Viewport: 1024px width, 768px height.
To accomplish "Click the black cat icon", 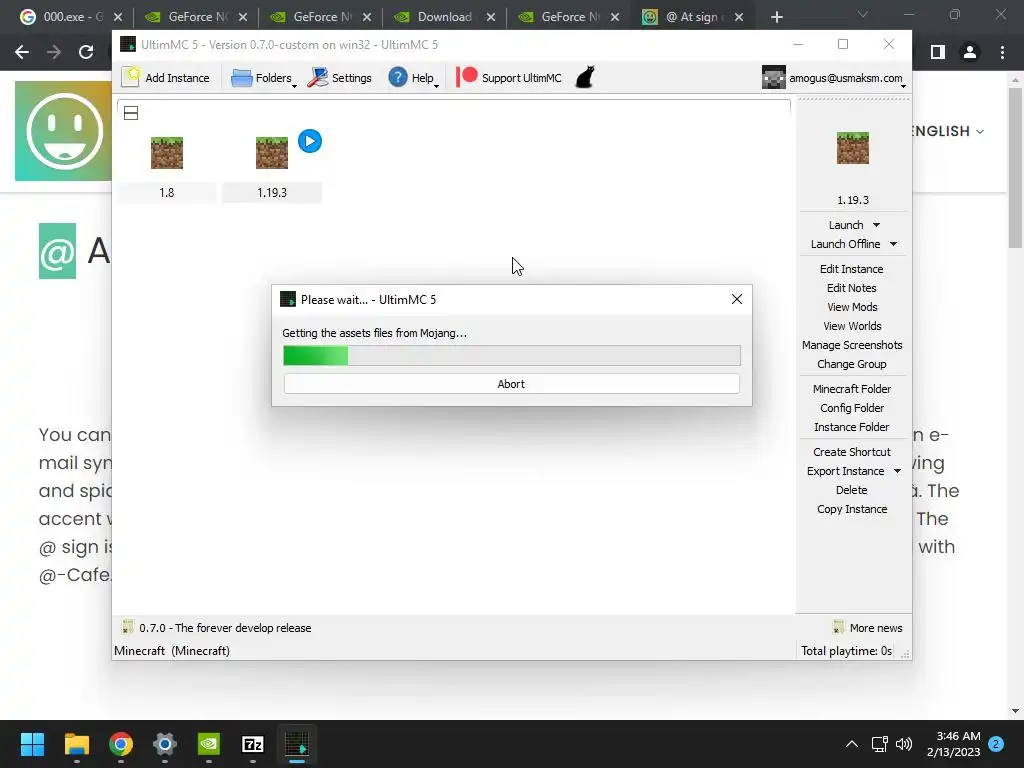I will tap(585, 77).
